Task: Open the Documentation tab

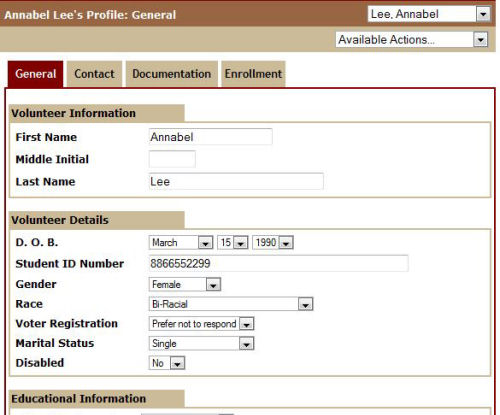Action: click(x=172, y=74)
